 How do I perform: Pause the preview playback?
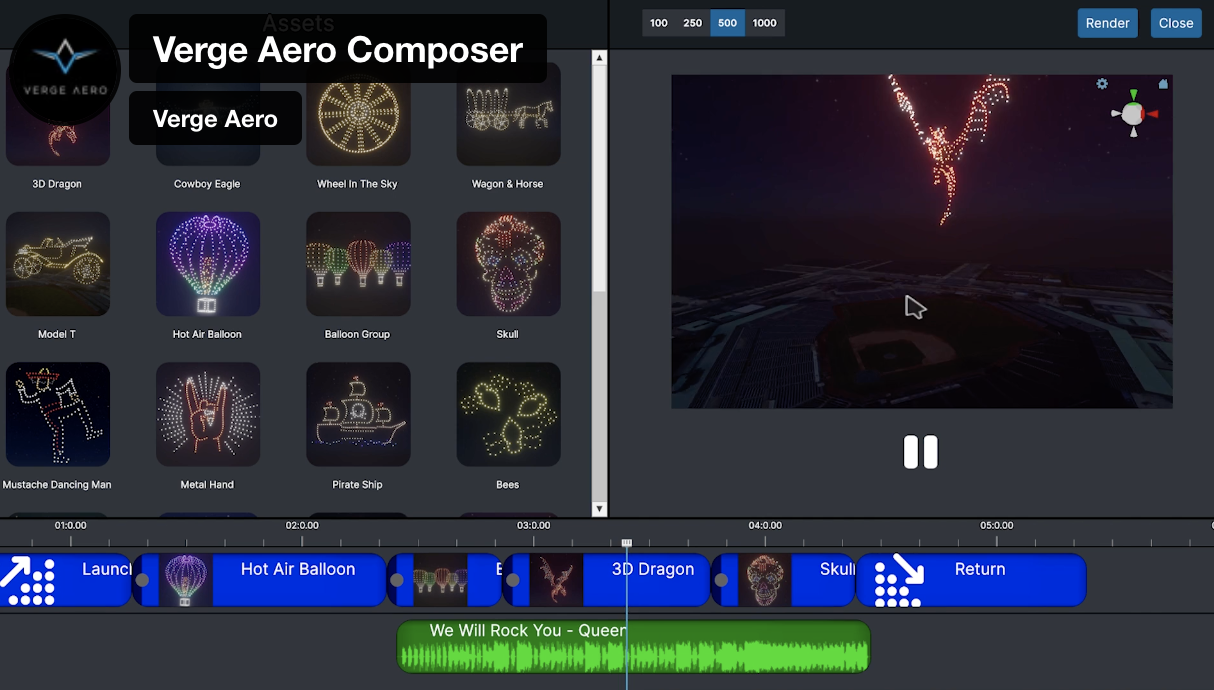[x=921, y=452]
